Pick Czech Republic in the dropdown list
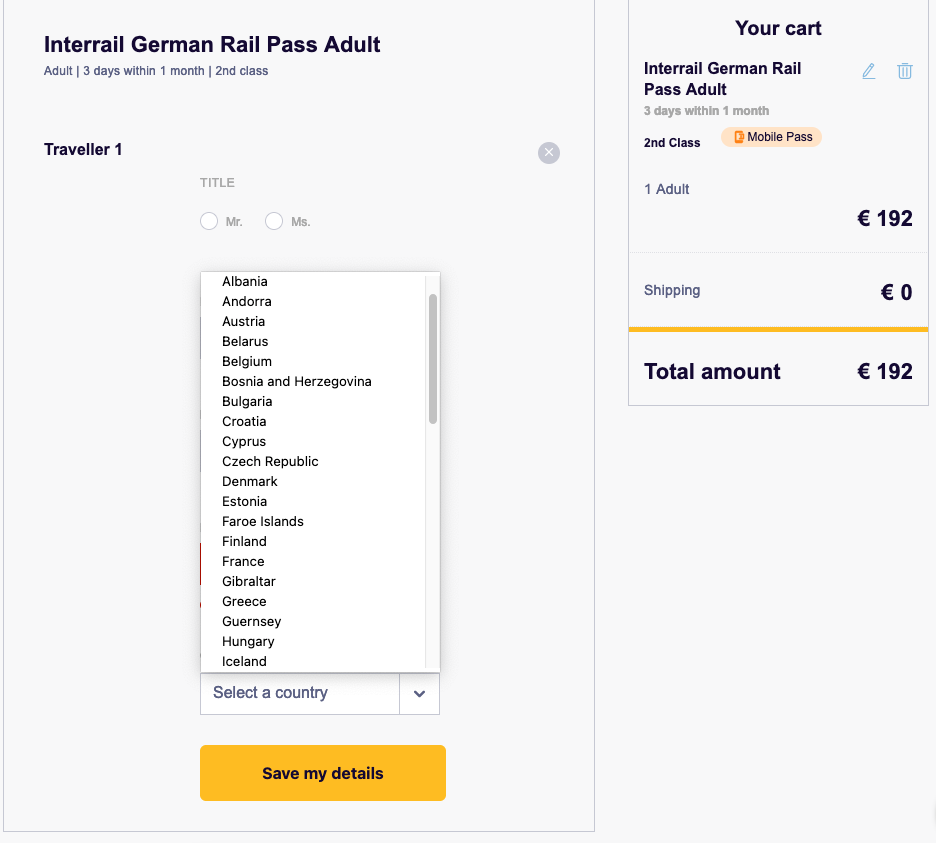Image resolution: width=936 pixels, height=843 pixels. [270, 462]
